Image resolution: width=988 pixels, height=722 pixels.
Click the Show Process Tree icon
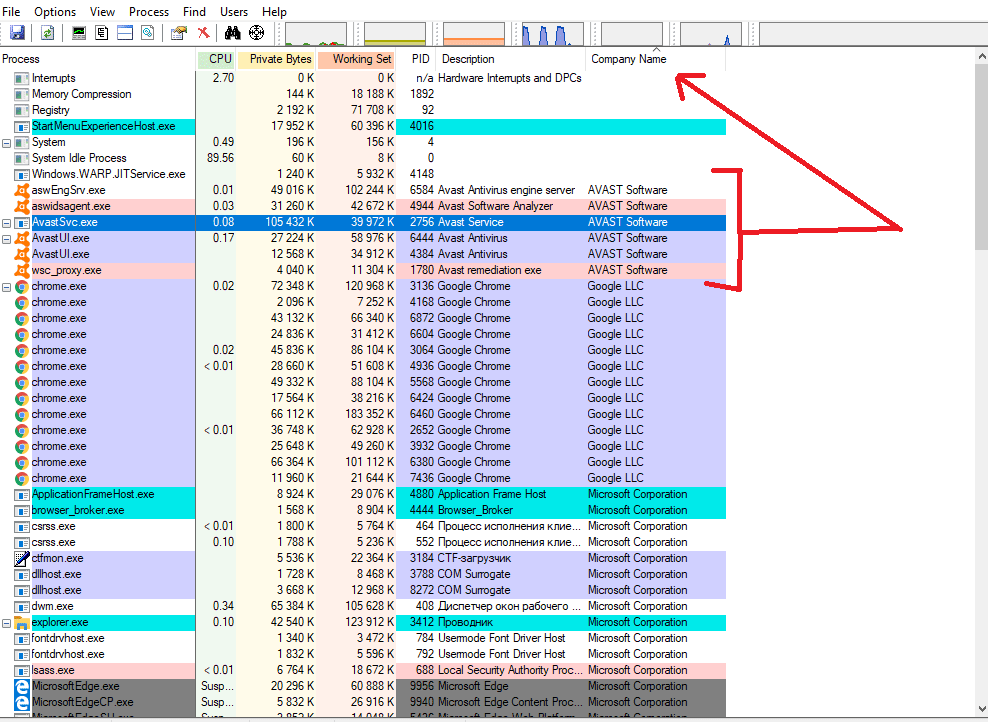pyautogui.click(x=102, y=33)
